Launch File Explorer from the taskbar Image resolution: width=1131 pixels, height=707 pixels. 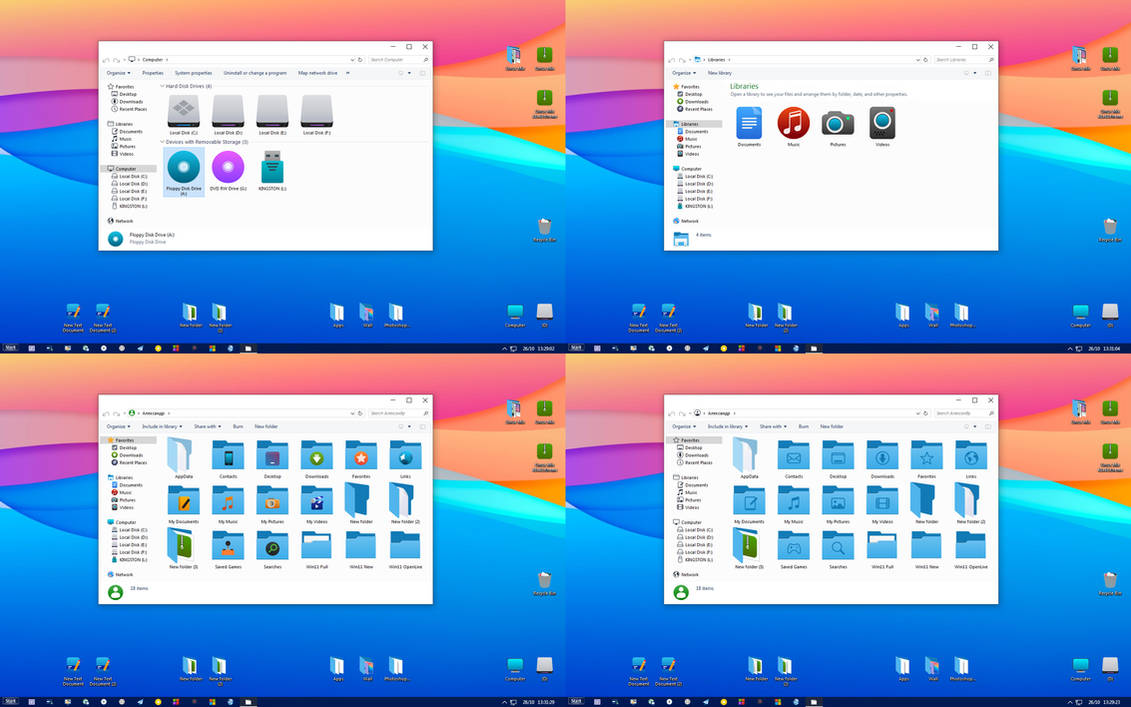click(x=249, y=348)
